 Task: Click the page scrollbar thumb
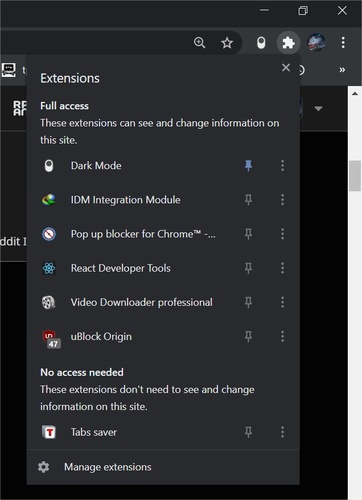tap(355, 176)
